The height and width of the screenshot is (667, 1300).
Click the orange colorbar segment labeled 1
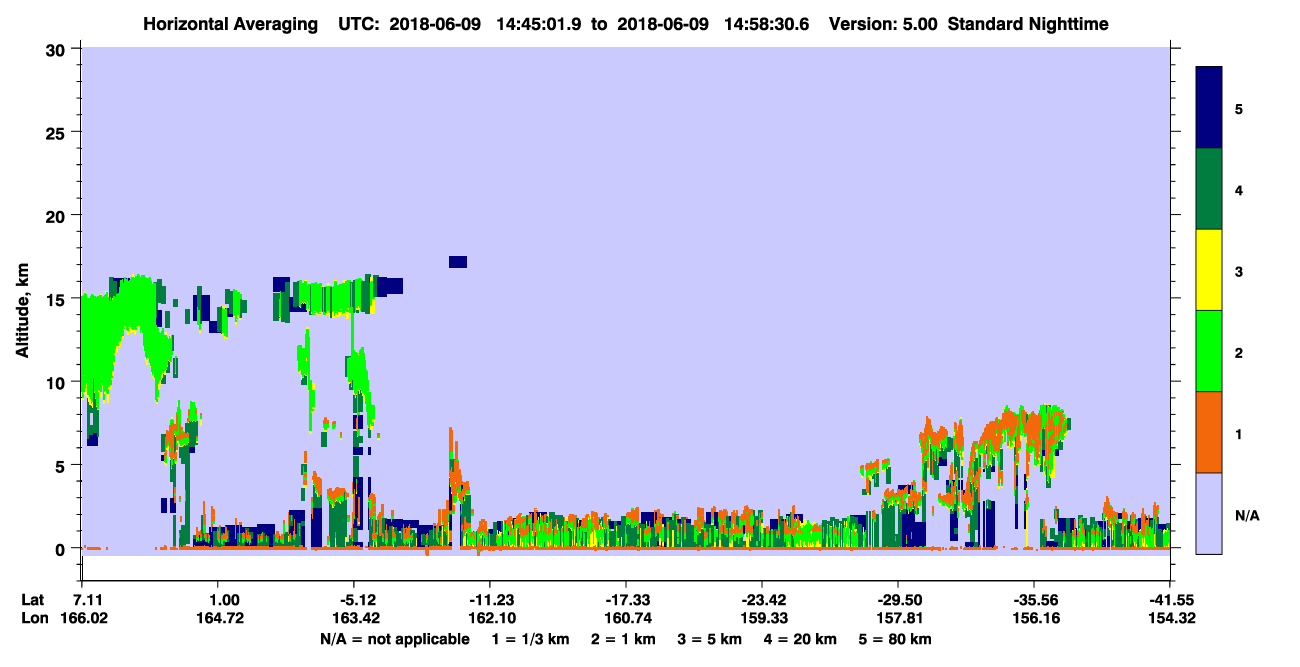coord(1210,431)
